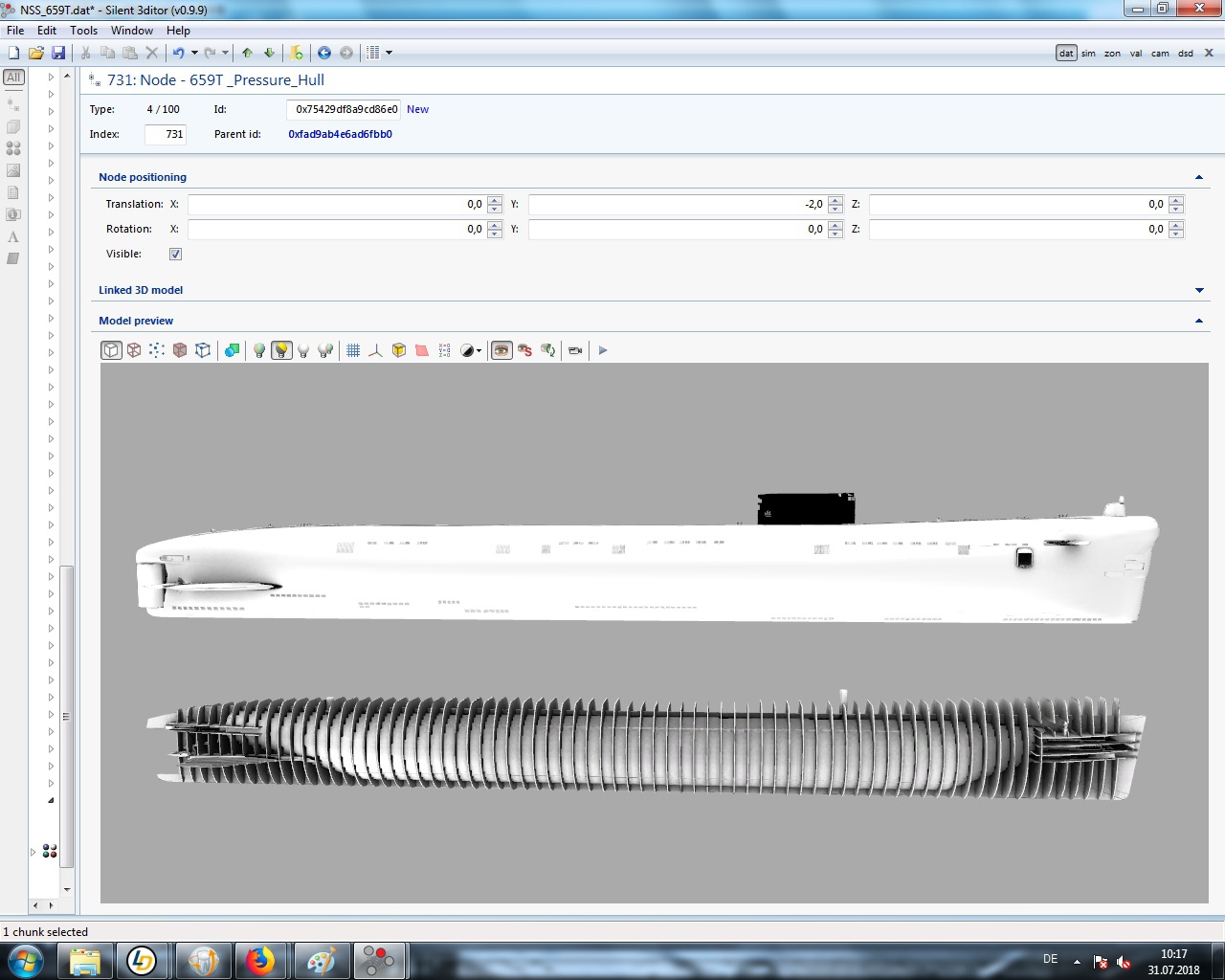Click the Translation X input field
The width and height of the screenshot is (1225, 980).
[337, 204]
